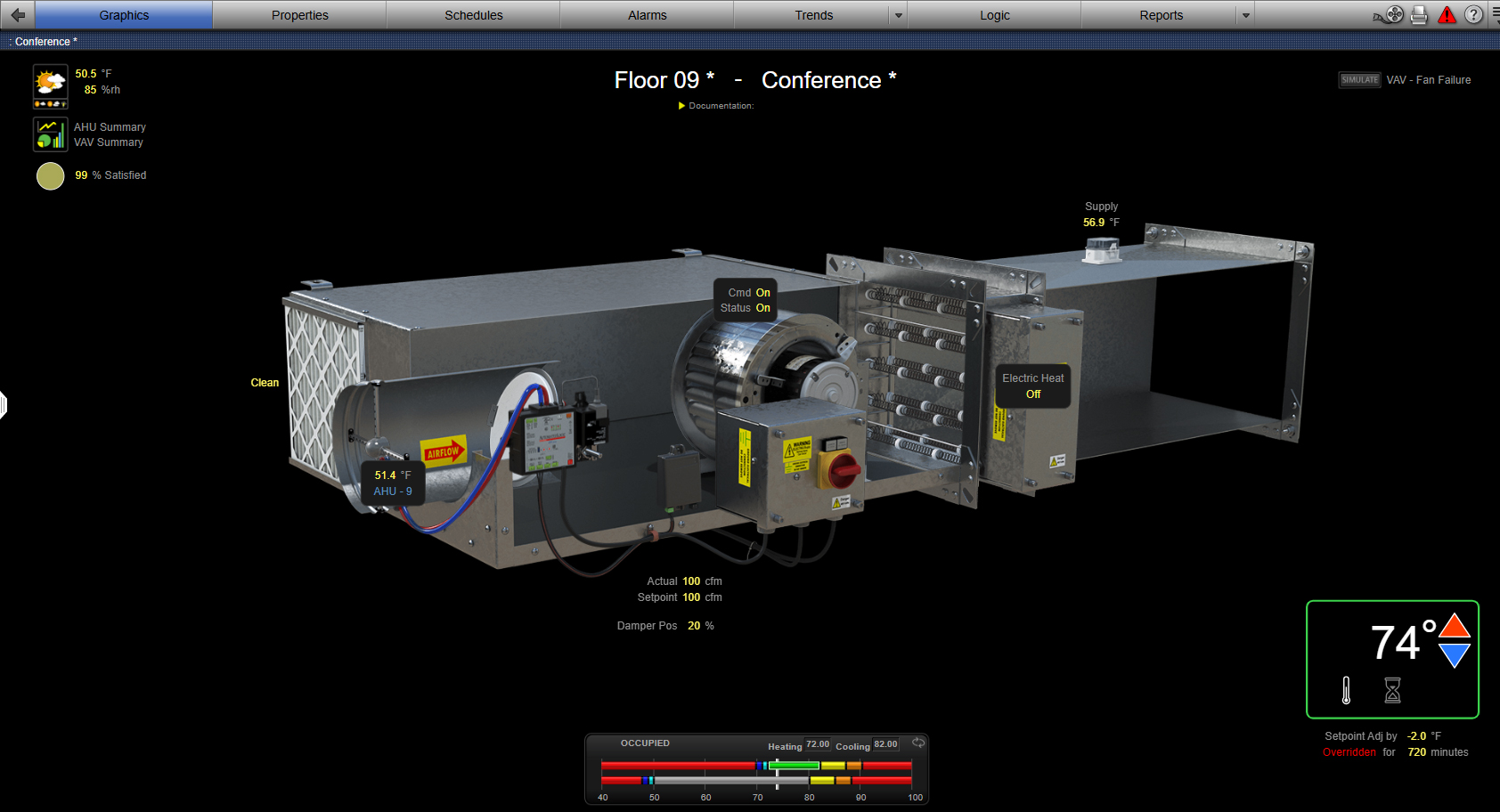This screenshot has width=1500, height=812.
Task: Open the red alarm warning triangle
Action: pyautogui.click(x=1447, y=15)
